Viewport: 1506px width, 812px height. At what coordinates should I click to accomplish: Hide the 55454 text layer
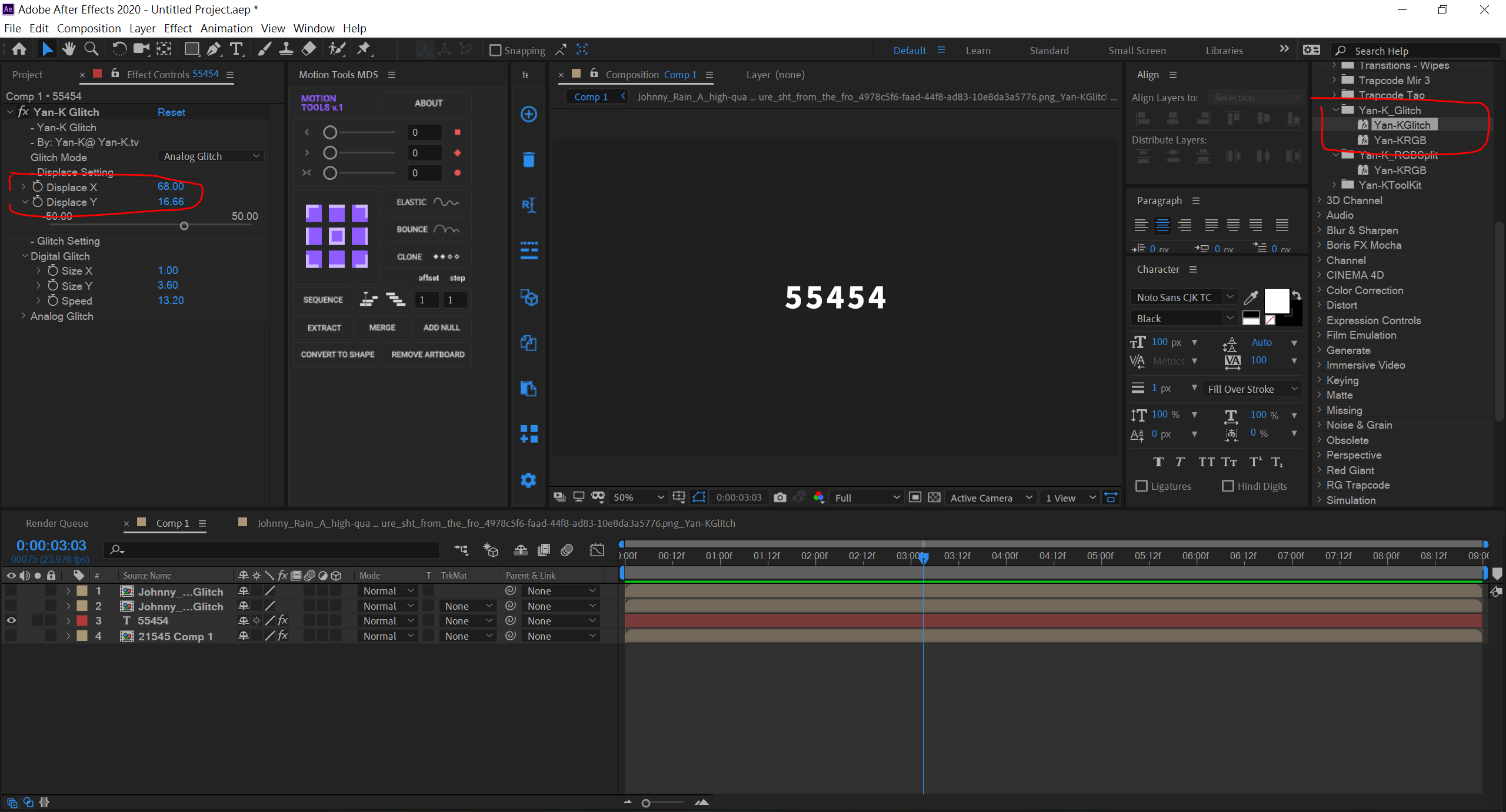tap(11, 620)
